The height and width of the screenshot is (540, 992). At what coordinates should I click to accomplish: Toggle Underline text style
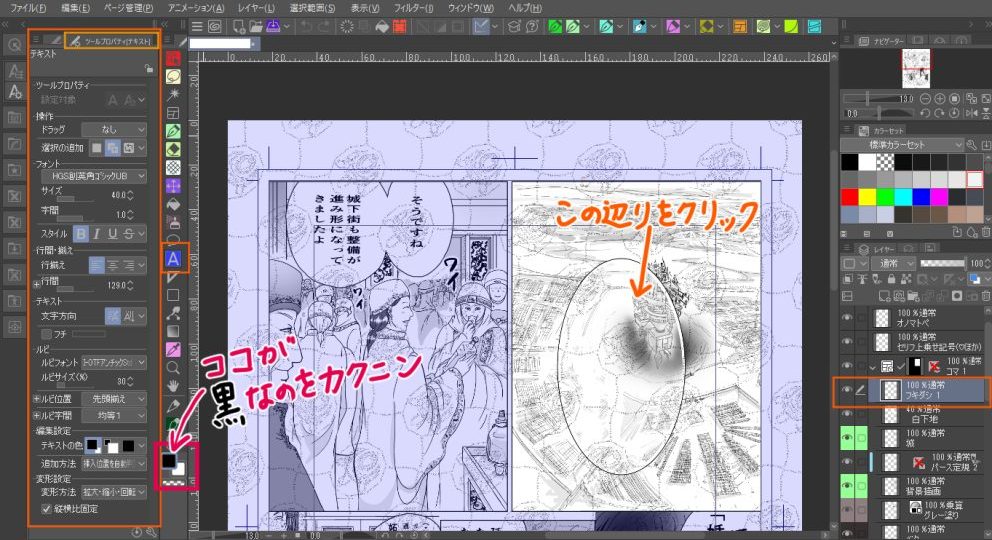click(x=113, y=234)
